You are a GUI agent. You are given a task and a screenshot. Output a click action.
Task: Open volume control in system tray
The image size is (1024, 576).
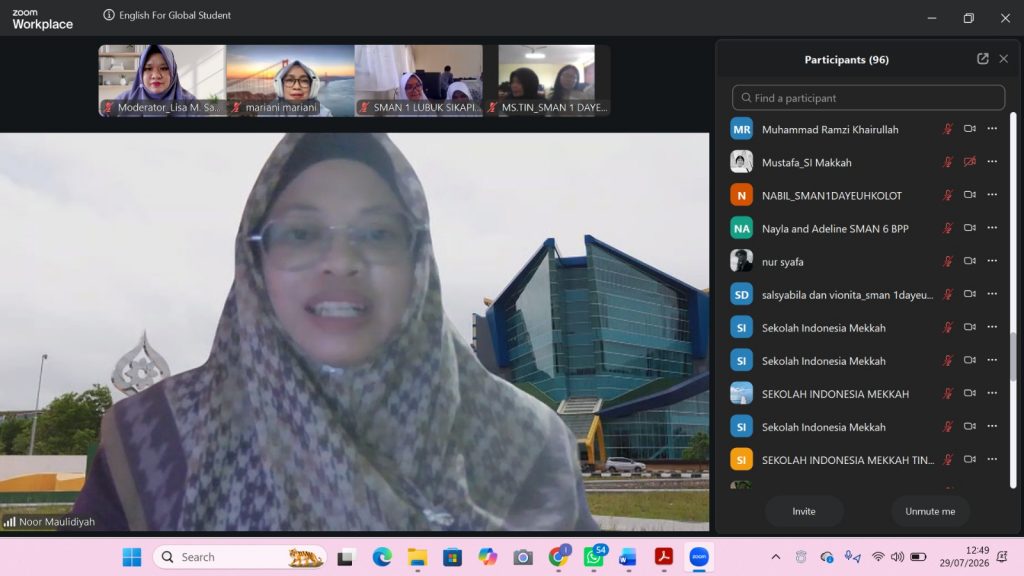[x=897, y=557]
